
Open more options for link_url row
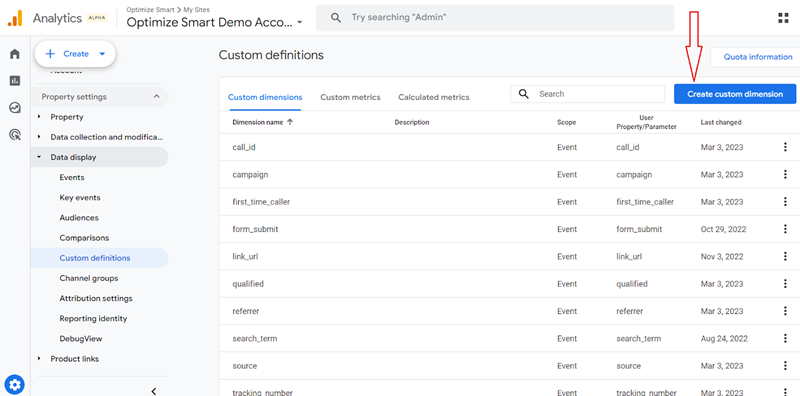pos(785,257)
